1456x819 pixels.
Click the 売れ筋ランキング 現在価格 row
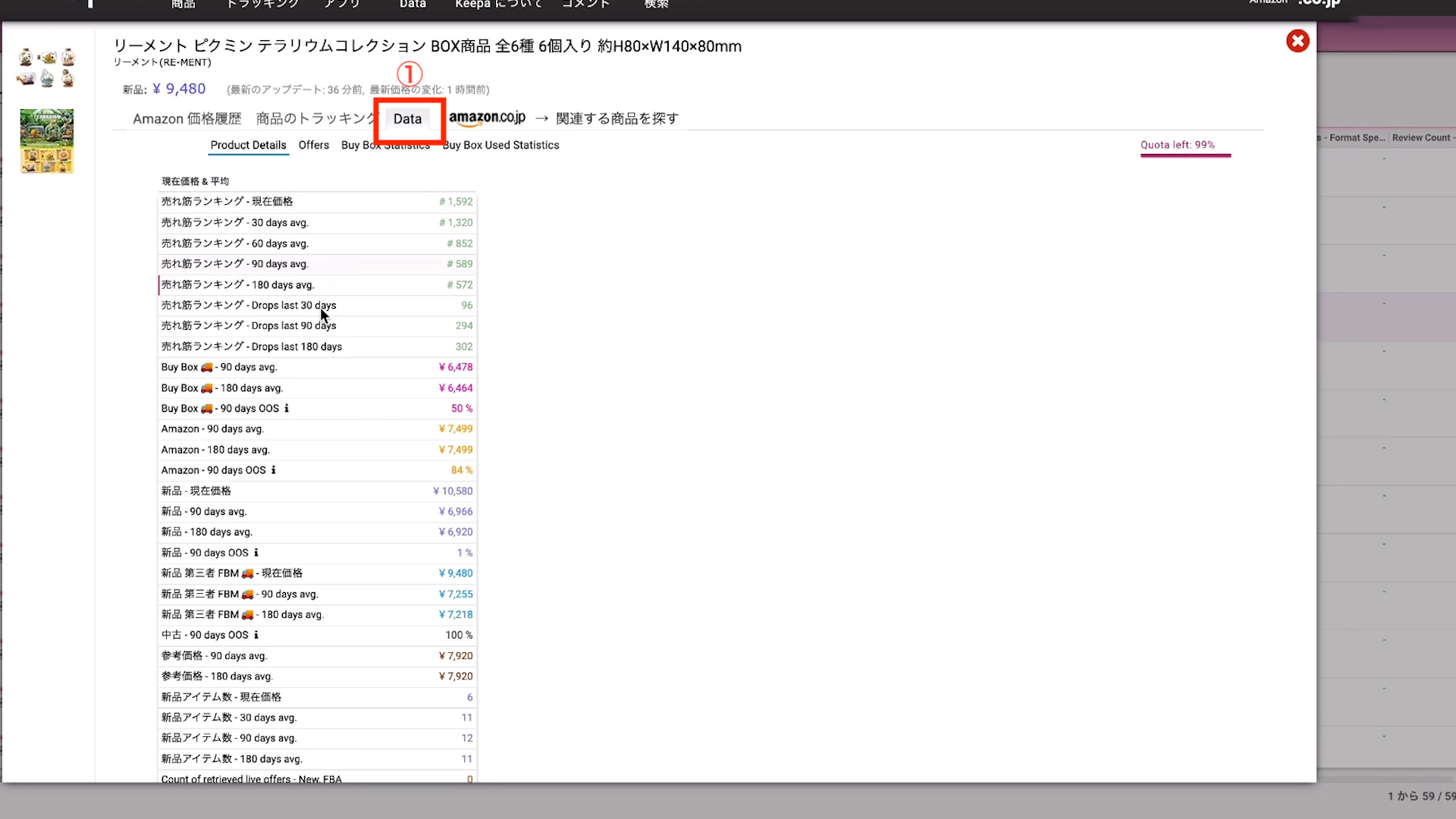click(316, 202)
